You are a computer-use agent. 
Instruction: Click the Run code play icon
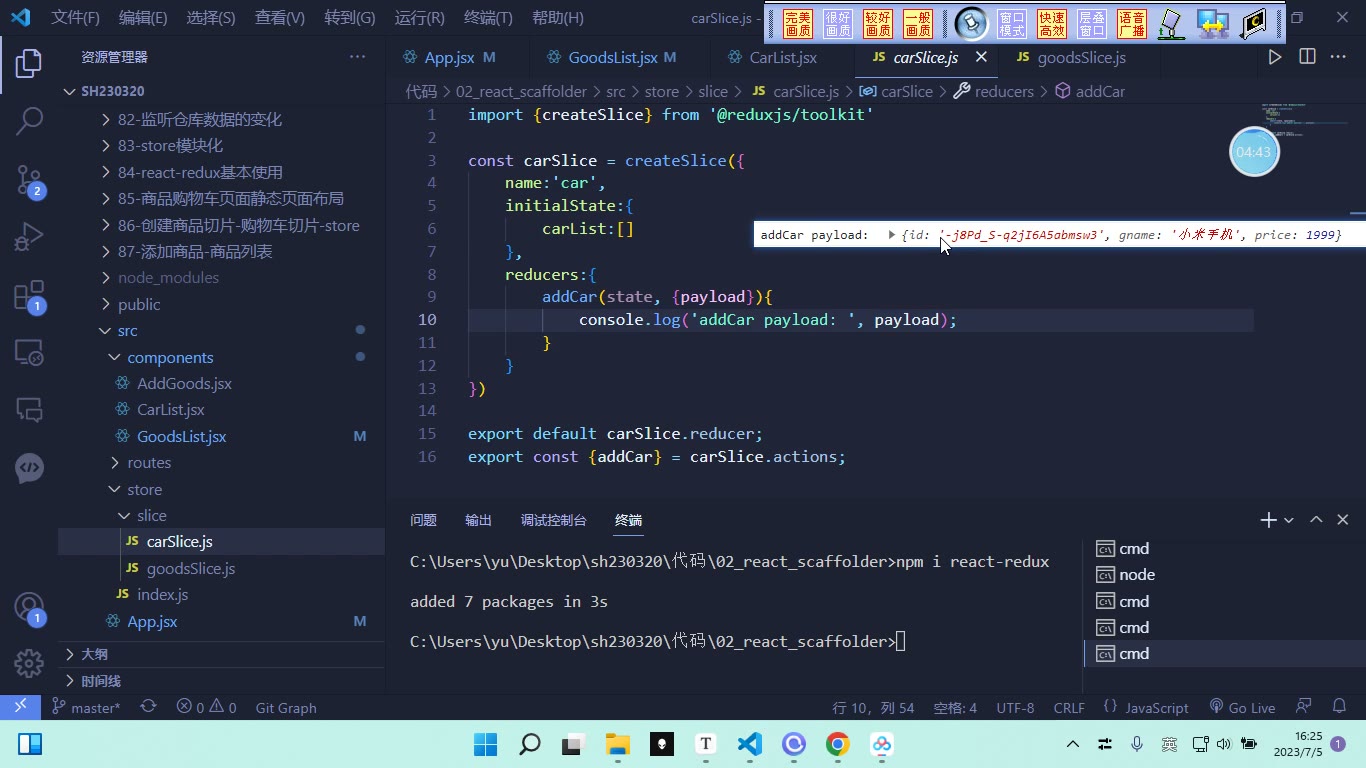click(1275, 57)
